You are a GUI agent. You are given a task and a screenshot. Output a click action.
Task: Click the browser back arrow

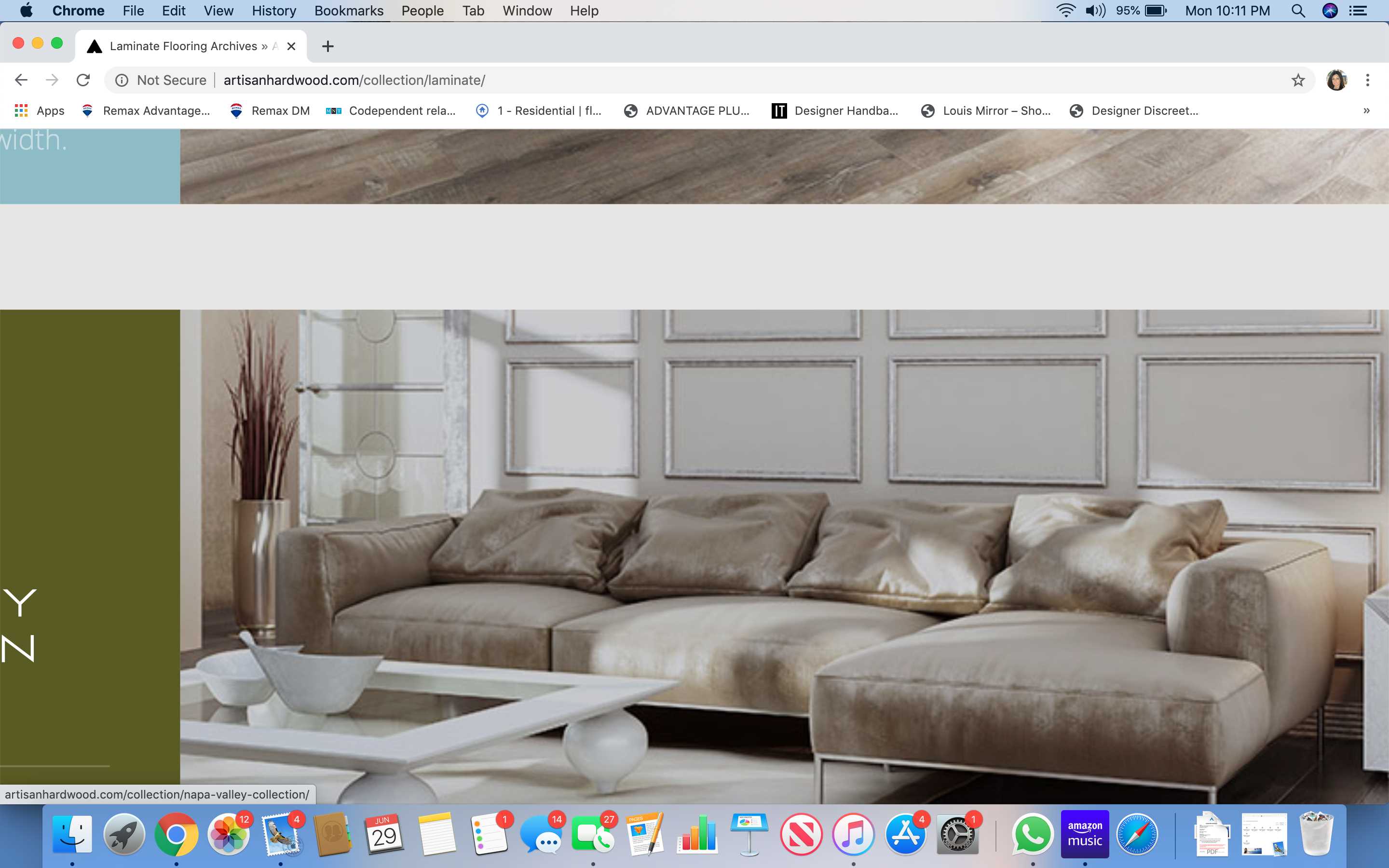21,80
